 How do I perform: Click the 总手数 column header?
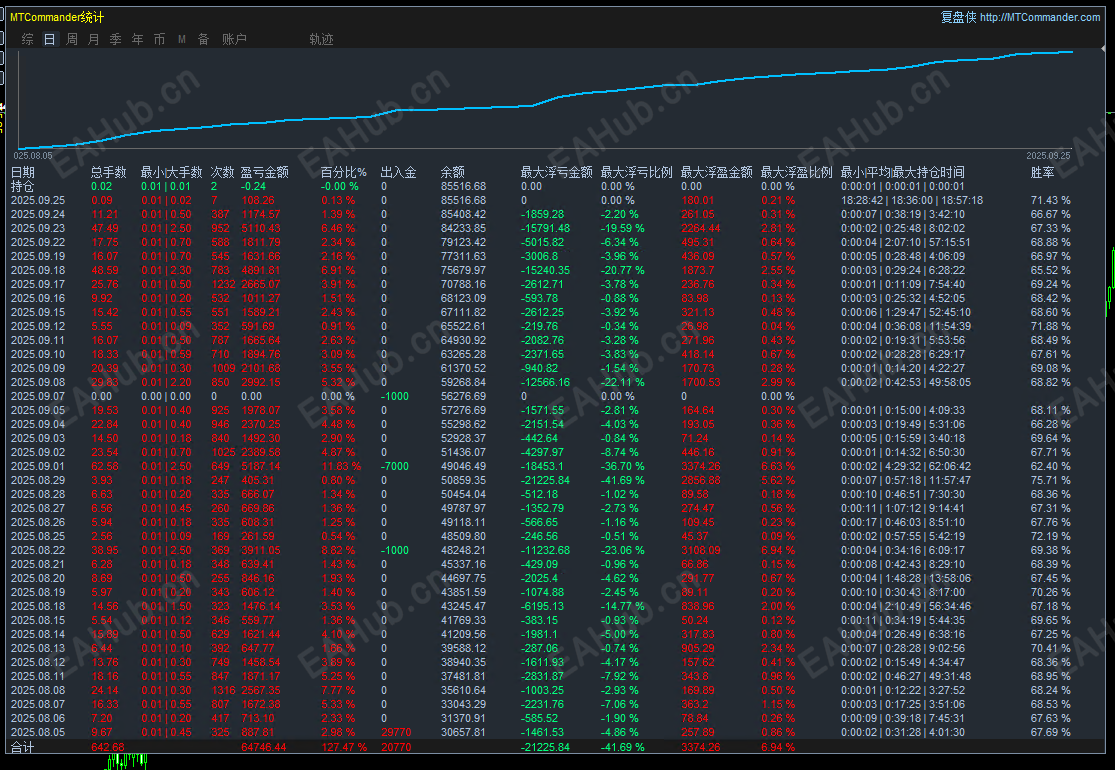tap(109, 172)
